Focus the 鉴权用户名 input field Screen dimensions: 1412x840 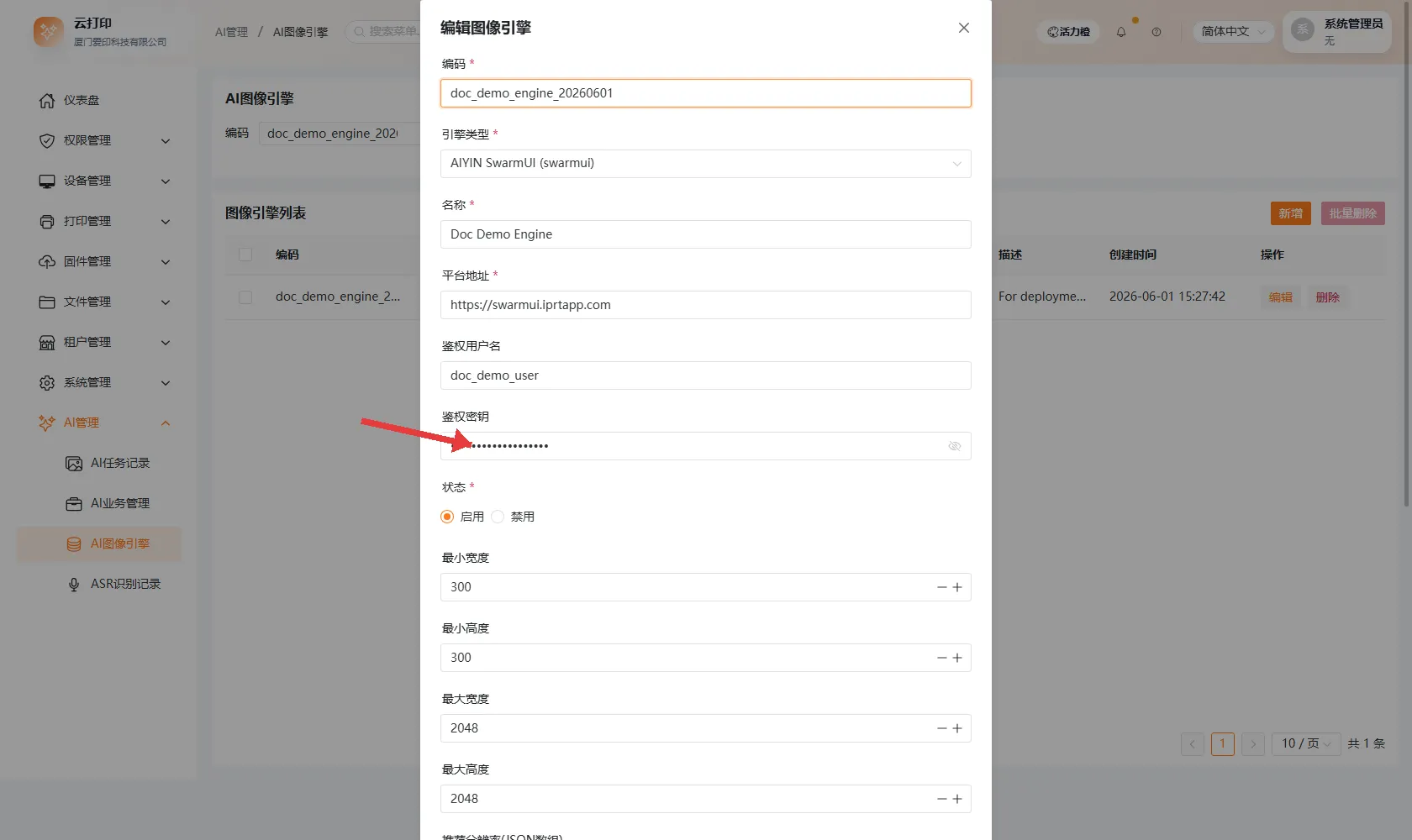(x=706, y=375)
